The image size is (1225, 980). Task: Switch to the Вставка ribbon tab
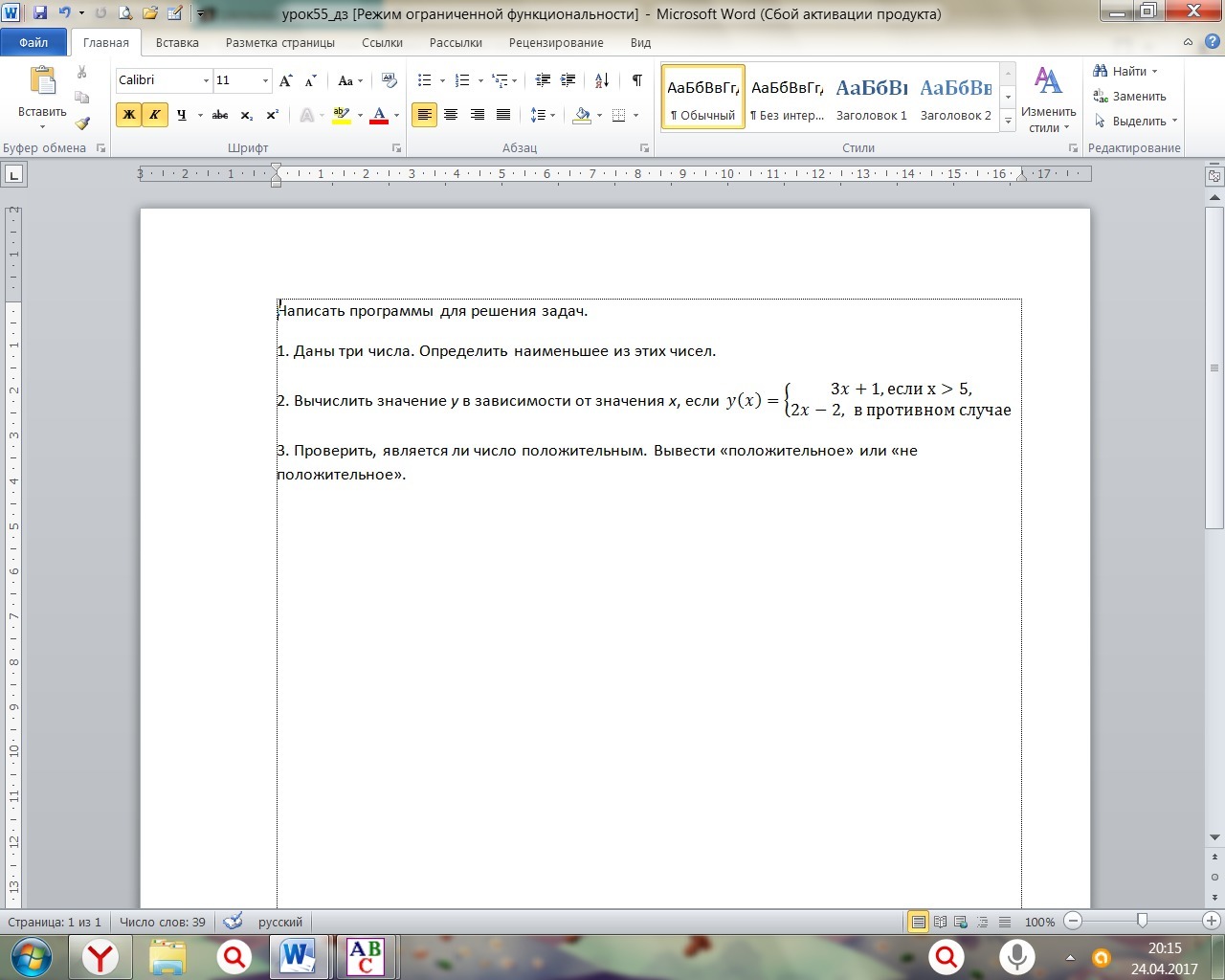pos(177,42)
